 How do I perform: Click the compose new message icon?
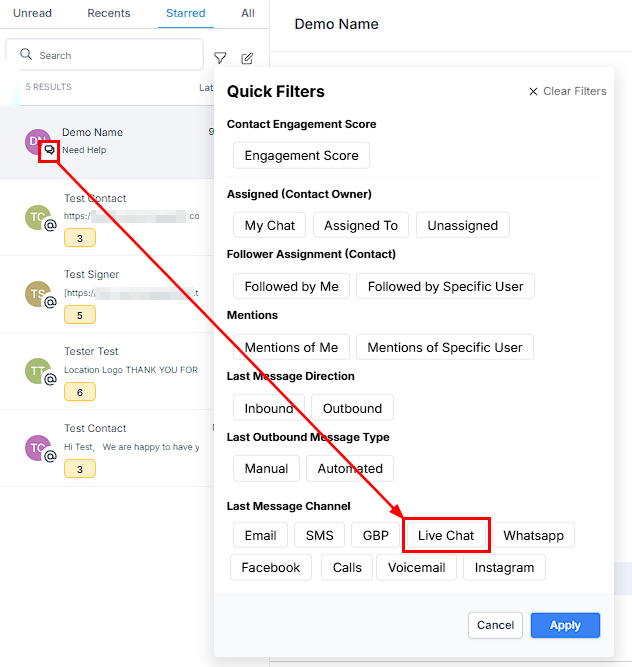click(x=247, y=58)
